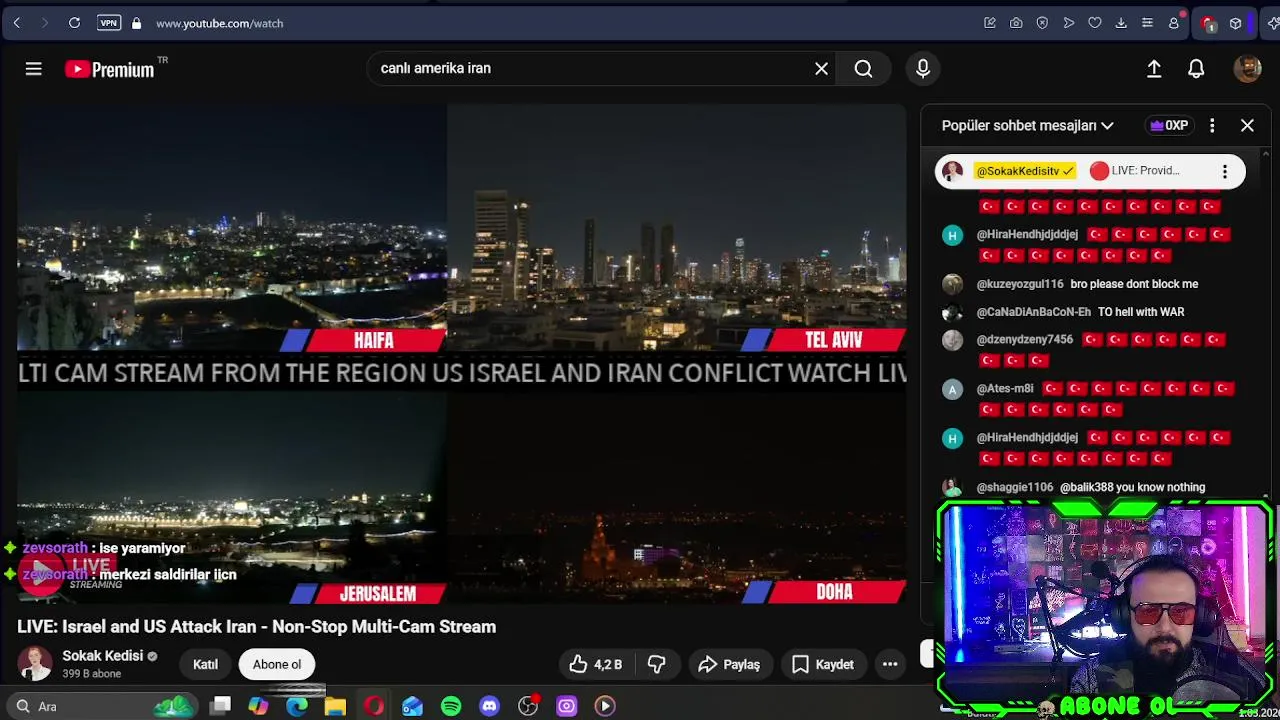The height and width of the screenshot is (720, 1280).
Task: Click Abone ol subscribe button
Action: pyautogui.click(x=277, y=664)
